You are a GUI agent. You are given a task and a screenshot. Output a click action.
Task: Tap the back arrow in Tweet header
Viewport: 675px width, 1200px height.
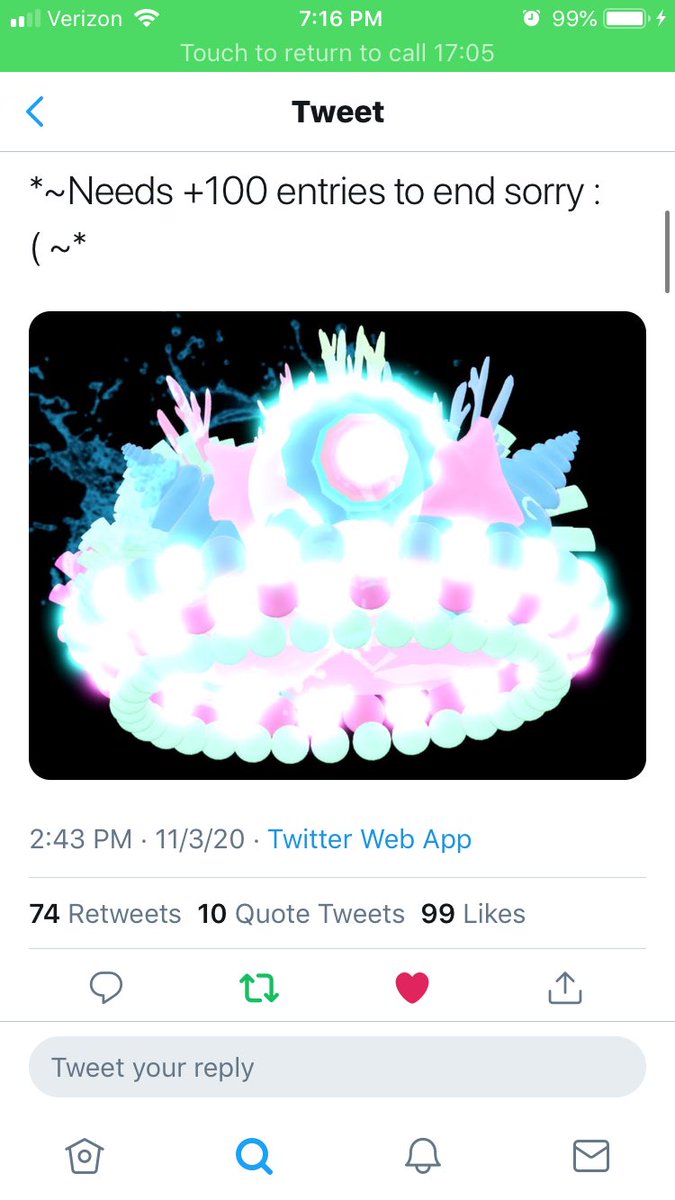(x=35, y=111)
